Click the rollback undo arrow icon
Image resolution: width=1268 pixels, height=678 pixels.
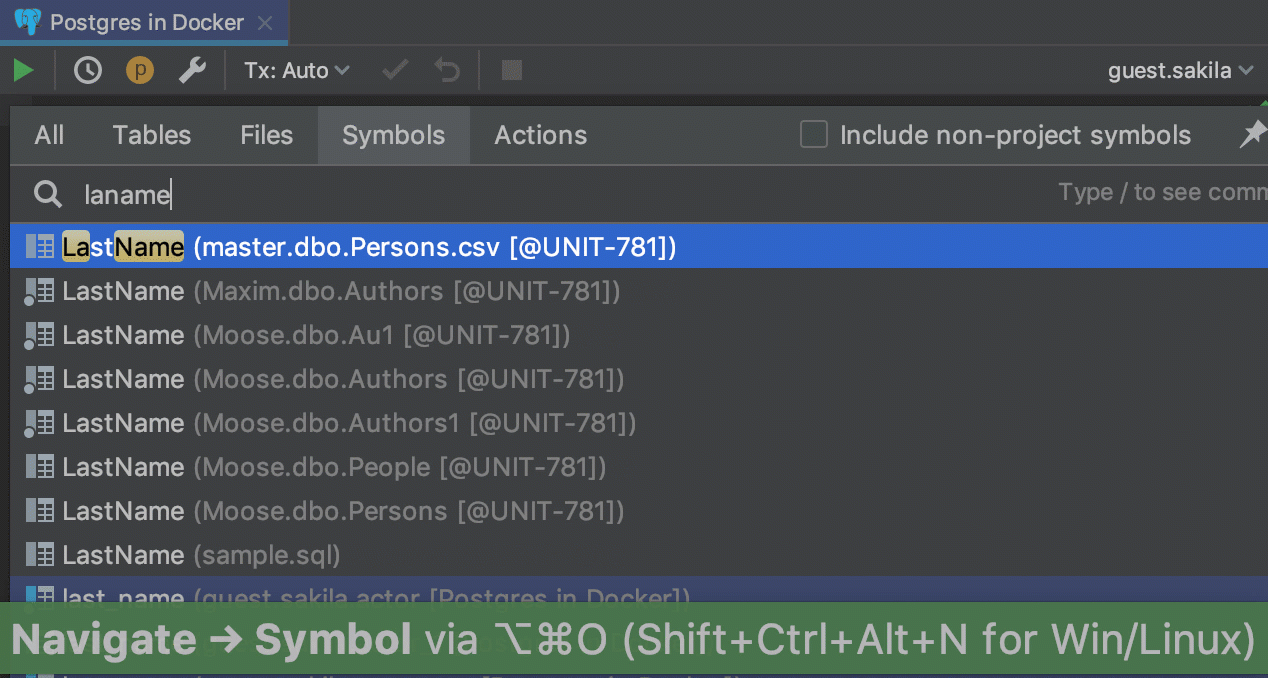pos(447,70)
